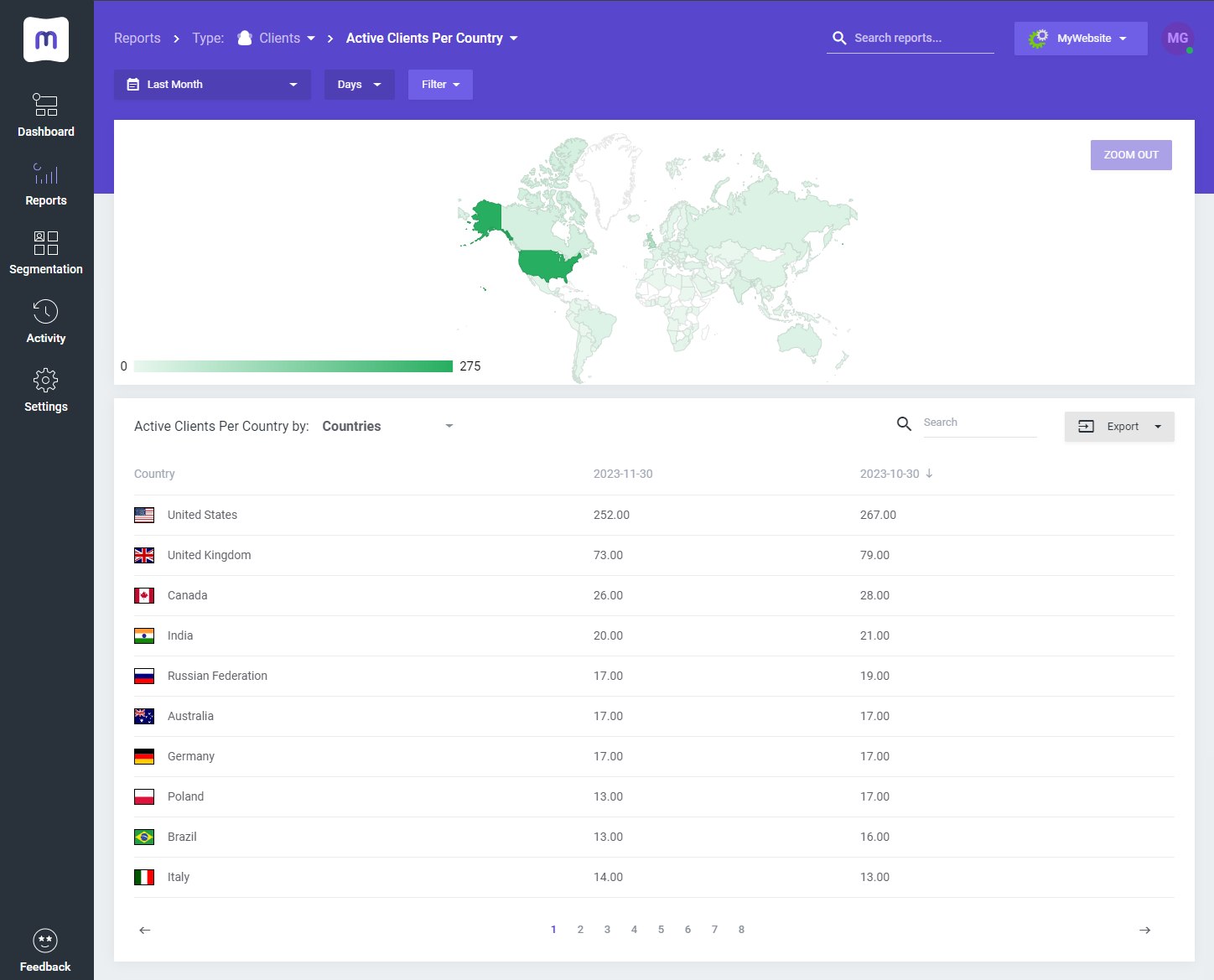Open the Segmentation section
1214x980 pixels.
[46, 252]
